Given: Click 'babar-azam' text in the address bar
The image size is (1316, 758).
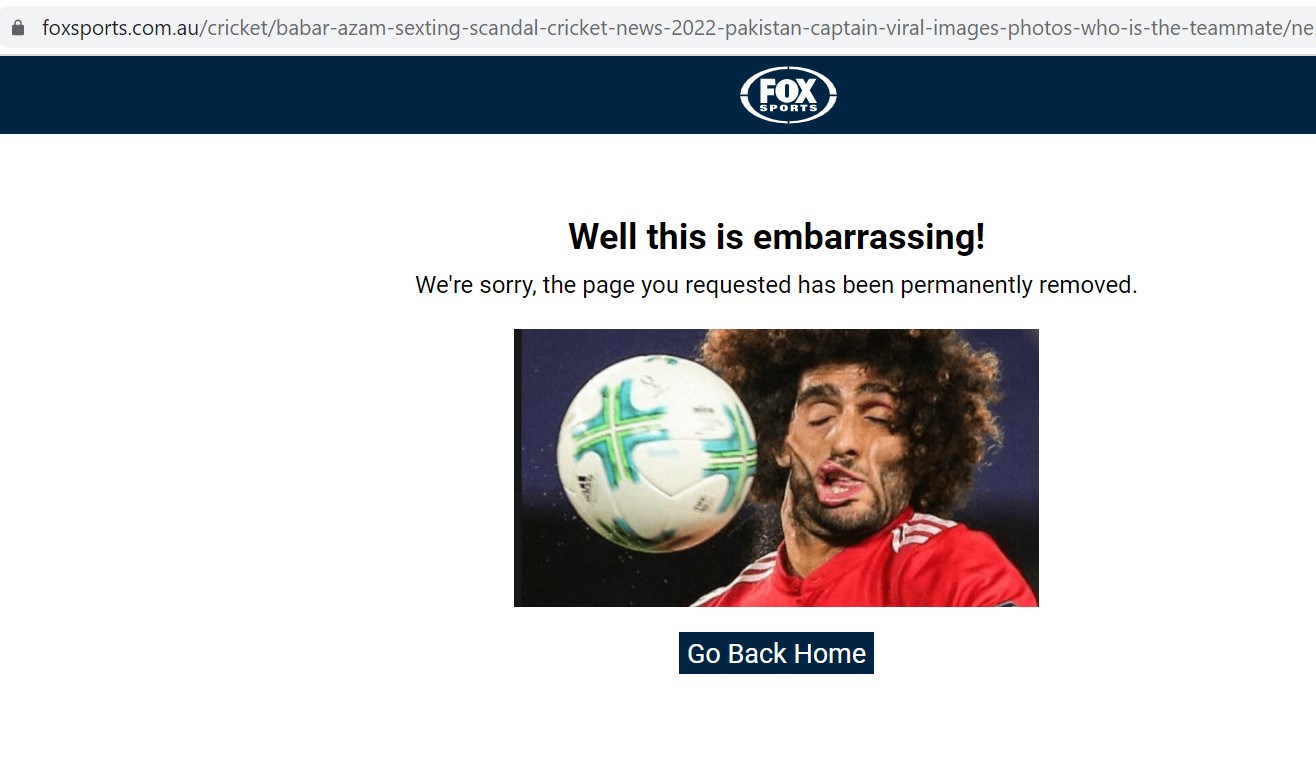Looking at the screenshot, I should (x=316, y=28).
